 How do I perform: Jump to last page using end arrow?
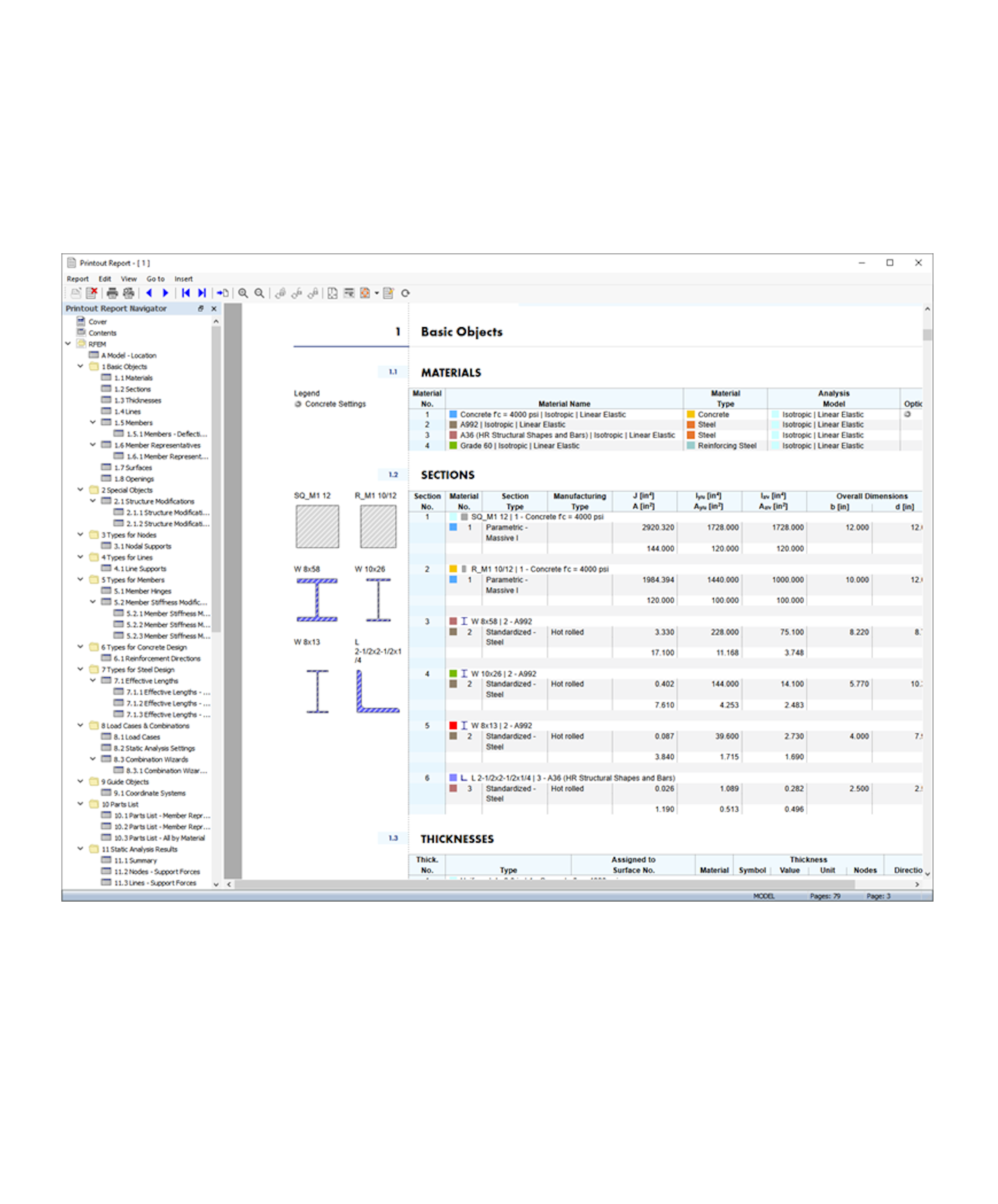(202, 293)
